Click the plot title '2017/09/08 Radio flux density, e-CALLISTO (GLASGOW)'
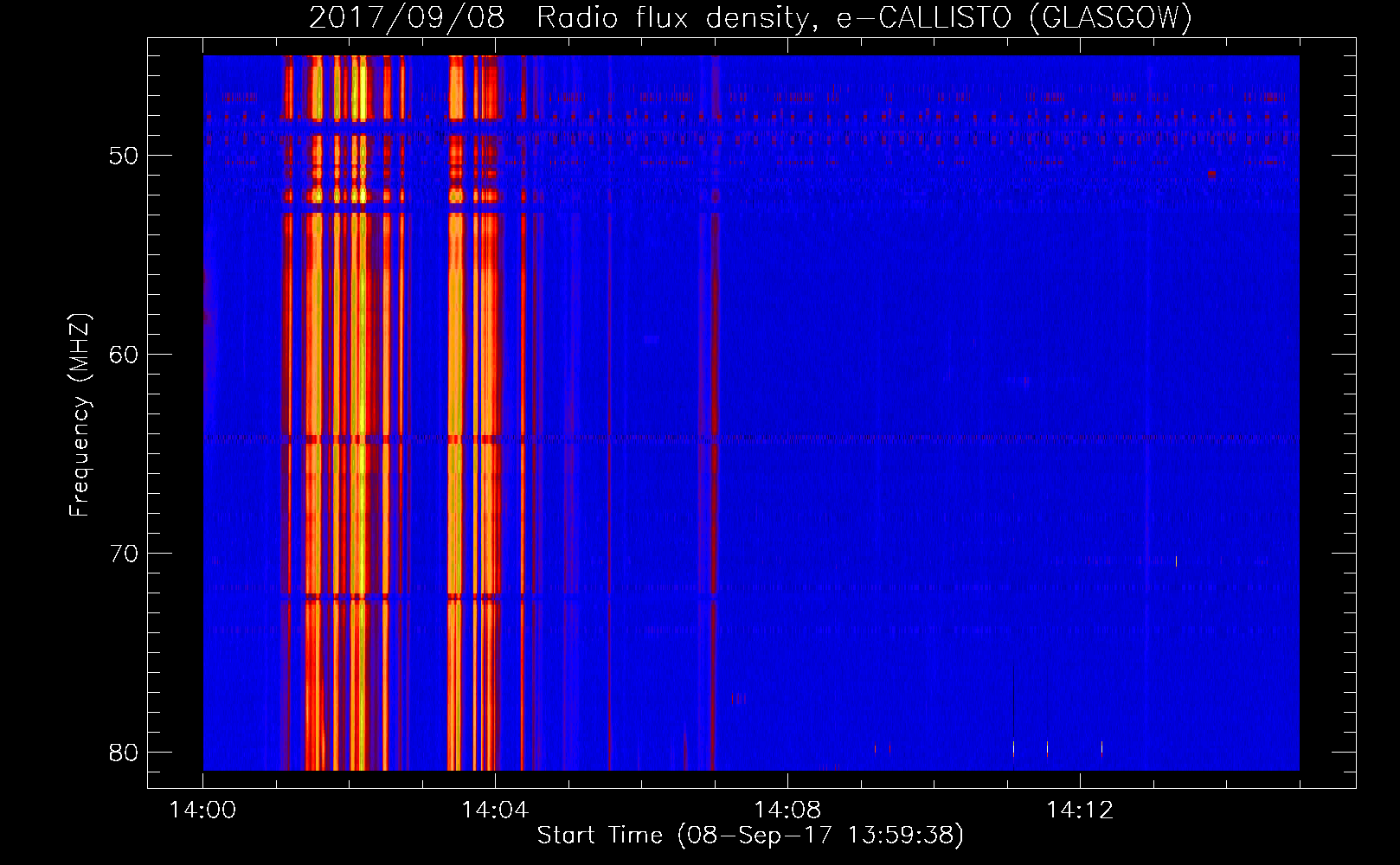This screenshot has width=1400, height=865. tap(750, 17)
